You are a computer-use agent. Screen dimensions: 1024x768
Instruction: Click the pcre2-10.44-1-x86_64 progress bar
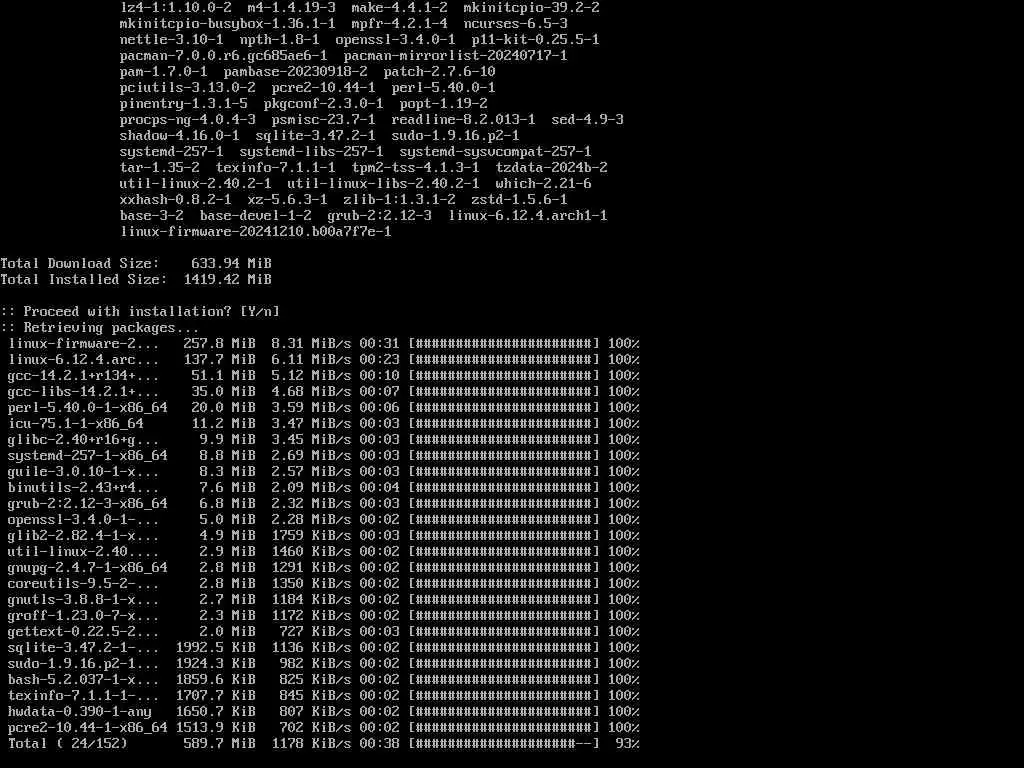pos(504,728)
